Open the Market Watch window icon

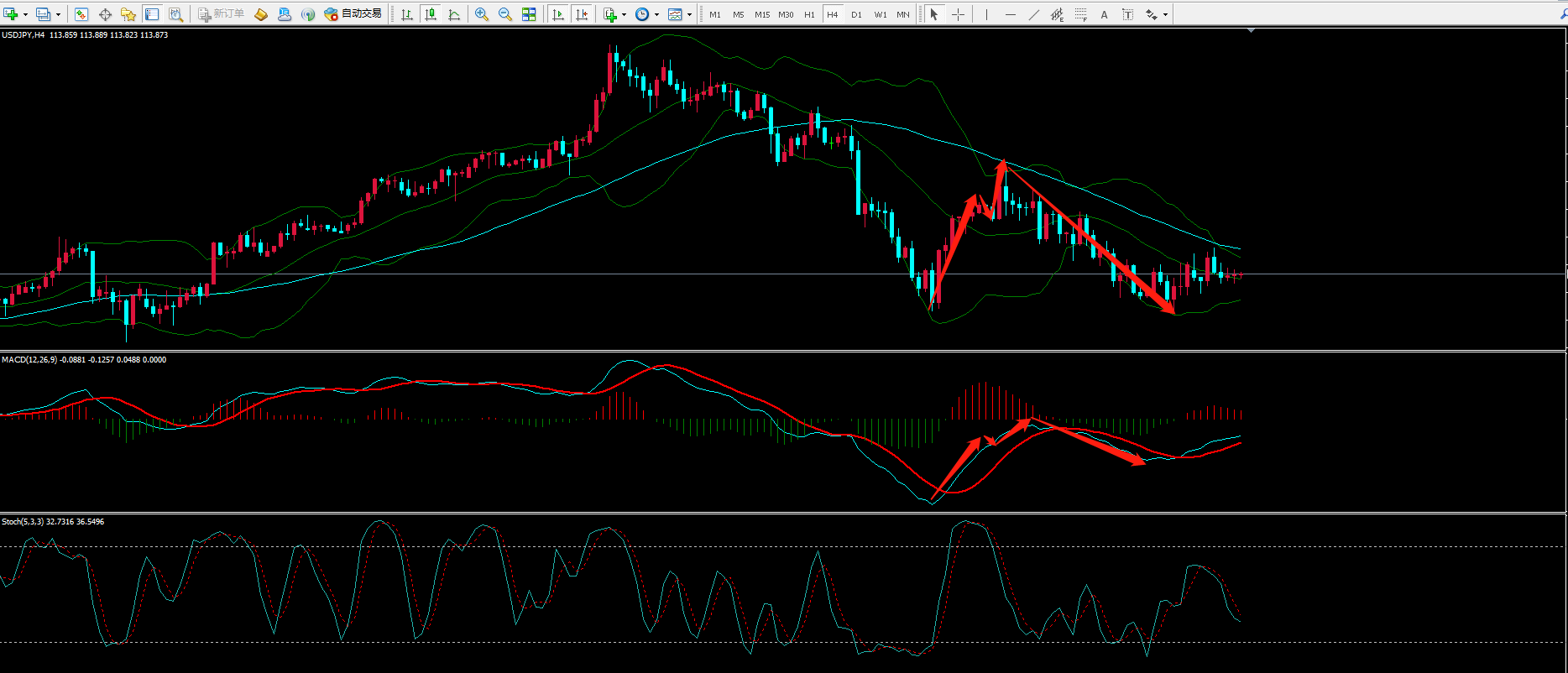click(81, 14)
